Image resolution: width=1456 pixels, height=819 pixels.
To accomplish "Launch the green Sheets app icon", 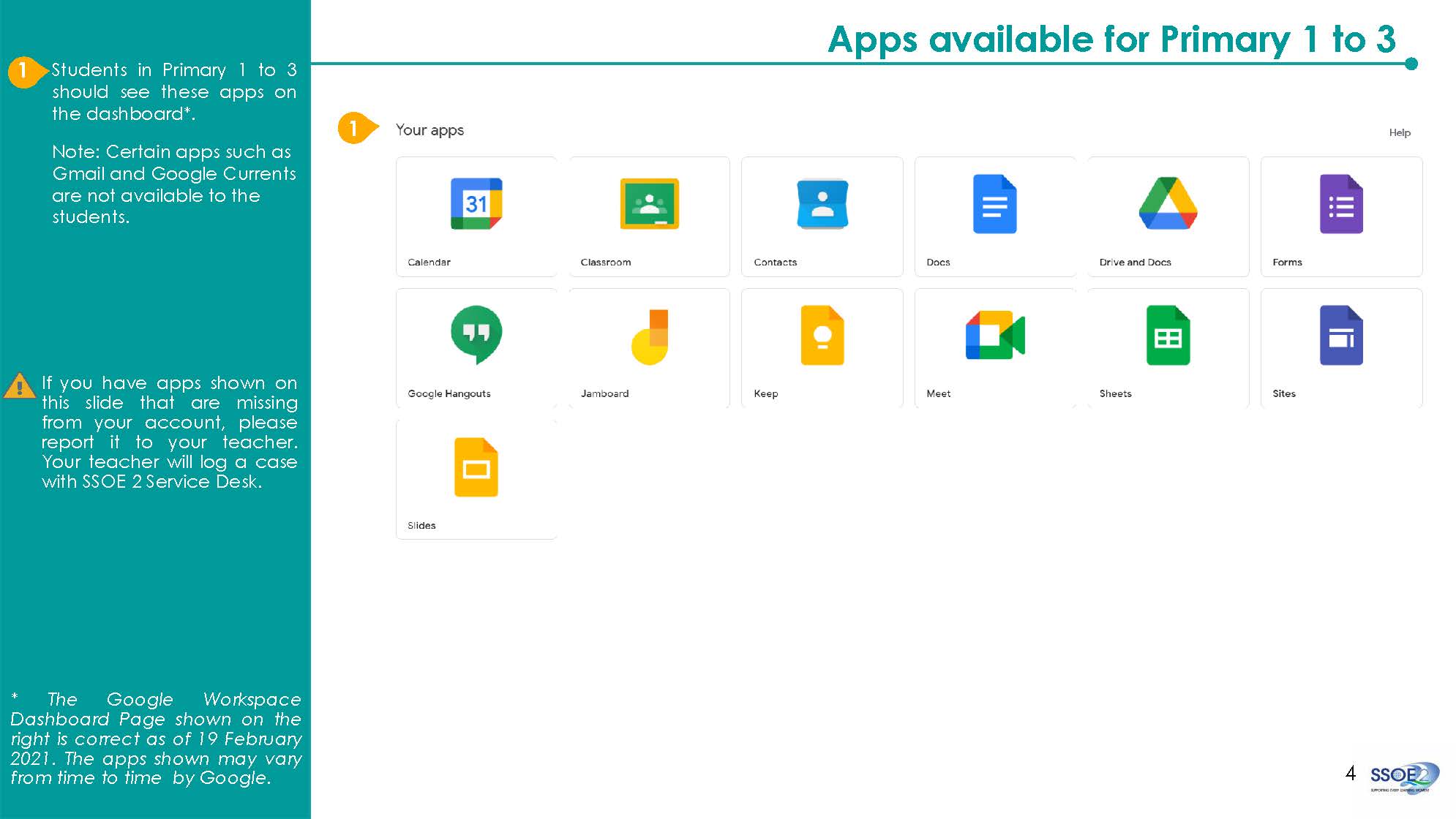I will pyautogui.click(x=1168, y=335).
